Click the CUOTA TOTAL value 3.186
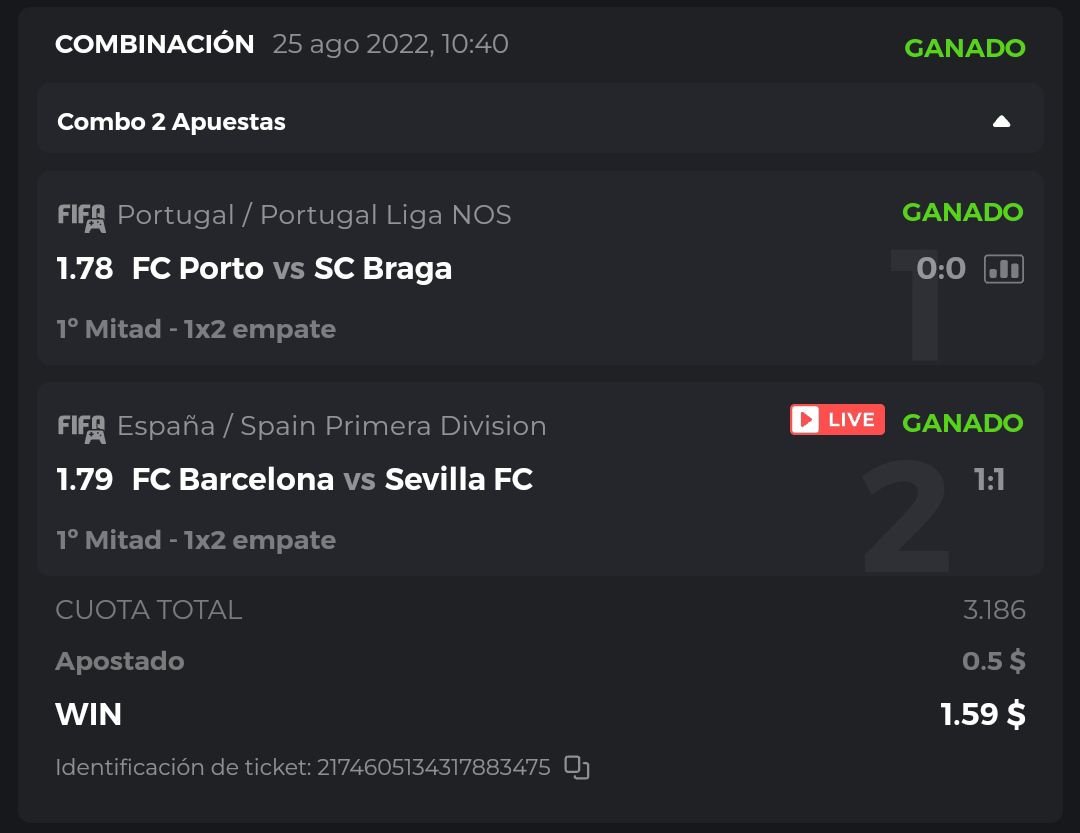This screenshot has width=1080, height=833. (994, 610)
